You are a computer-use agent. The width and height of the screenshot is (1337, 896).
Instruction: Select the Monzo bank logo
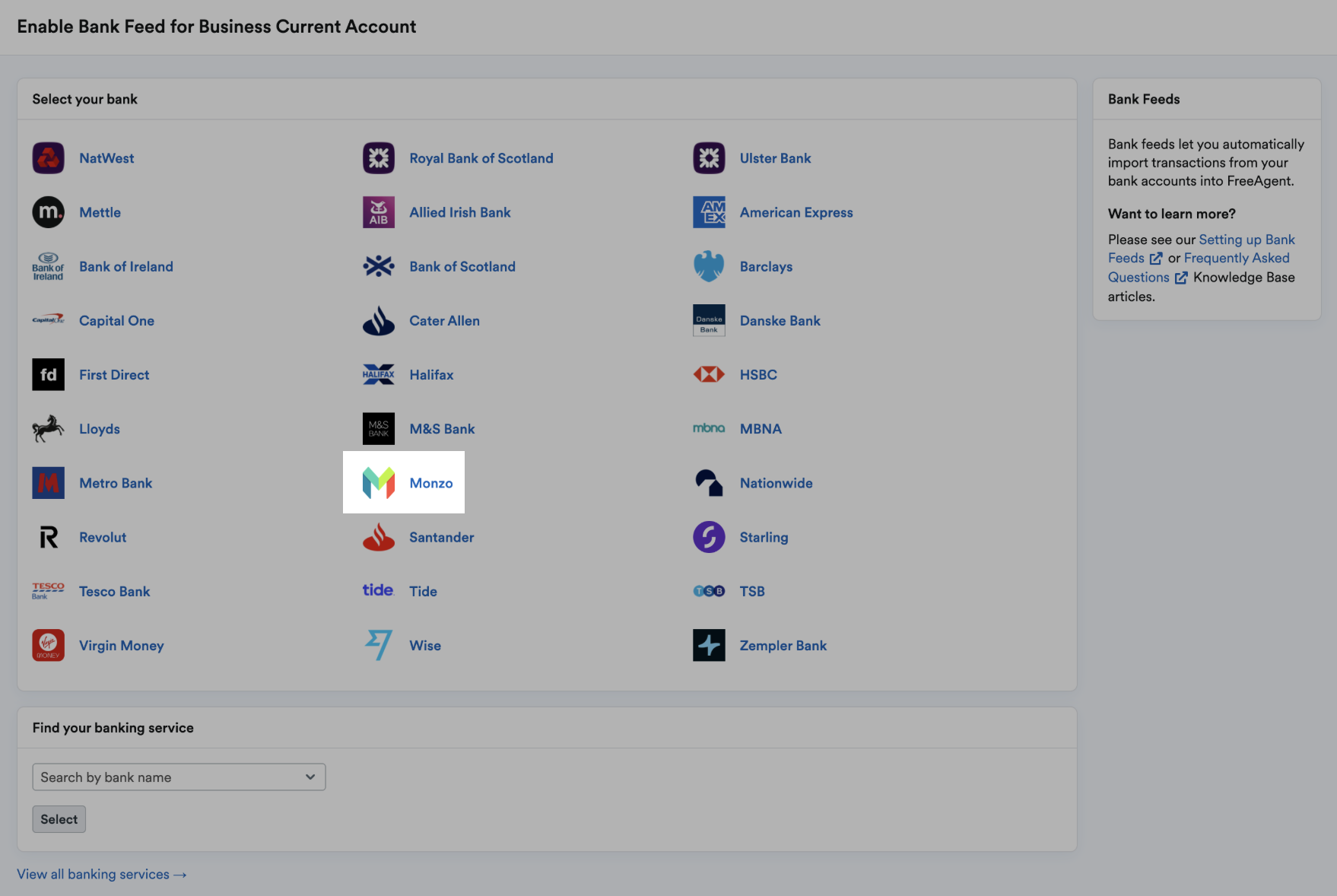click(x=379, y=481)
